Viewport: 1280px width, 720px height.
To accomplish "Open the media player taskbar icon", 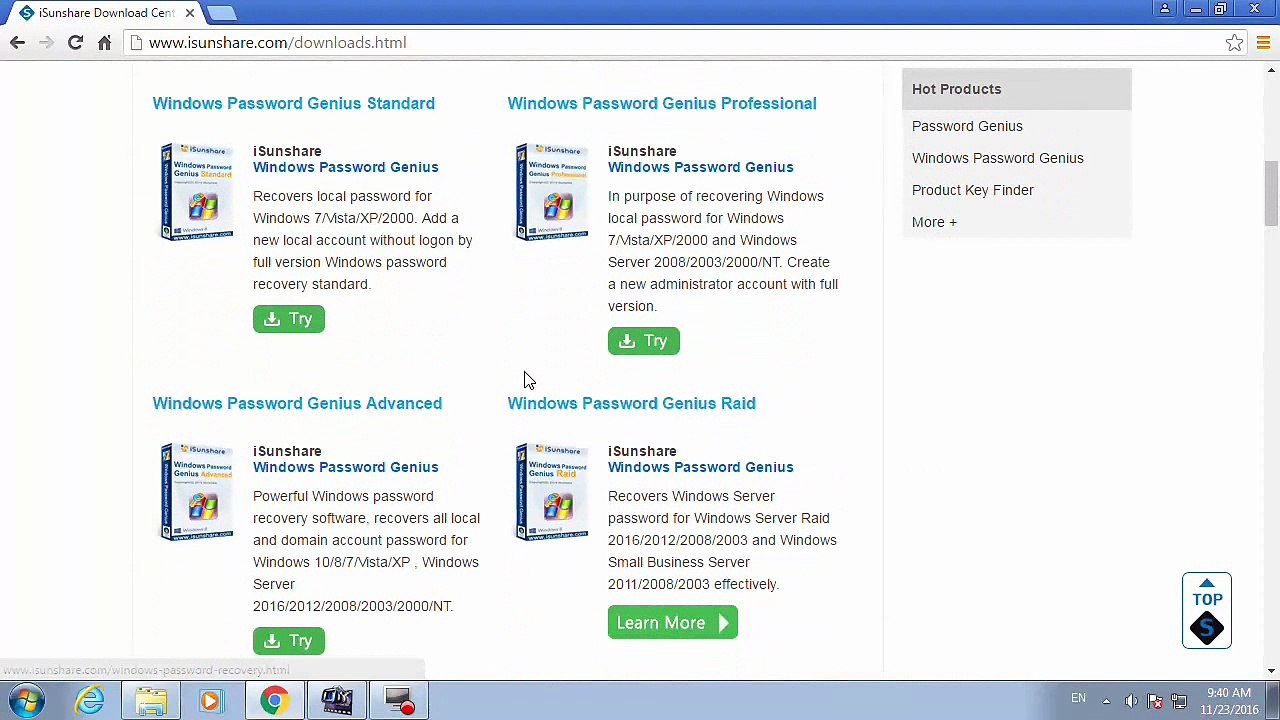I will pyautogui.click(x=211, y=700).
